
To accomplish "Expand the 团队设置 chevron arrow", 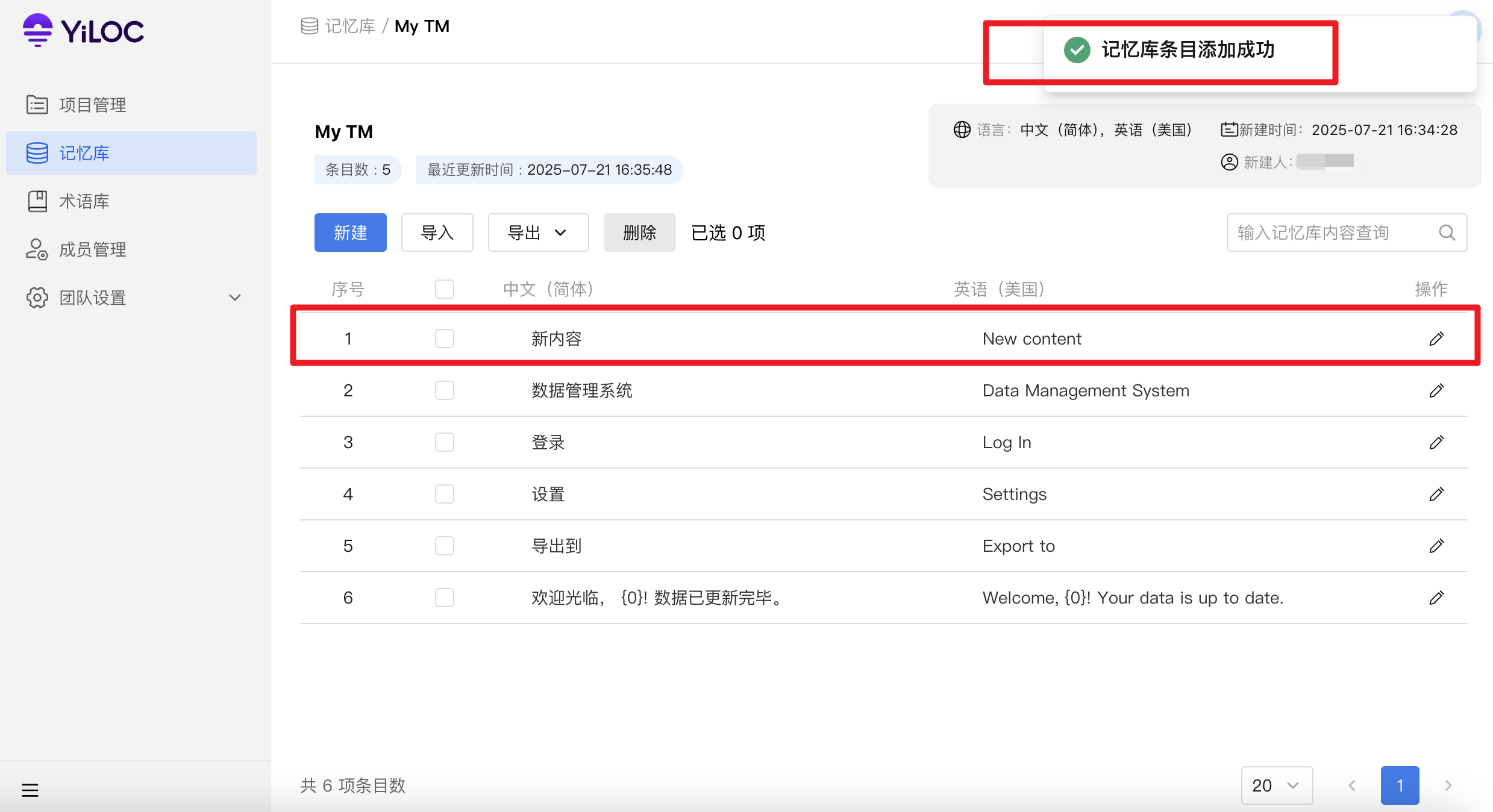I will coord(235,298).
